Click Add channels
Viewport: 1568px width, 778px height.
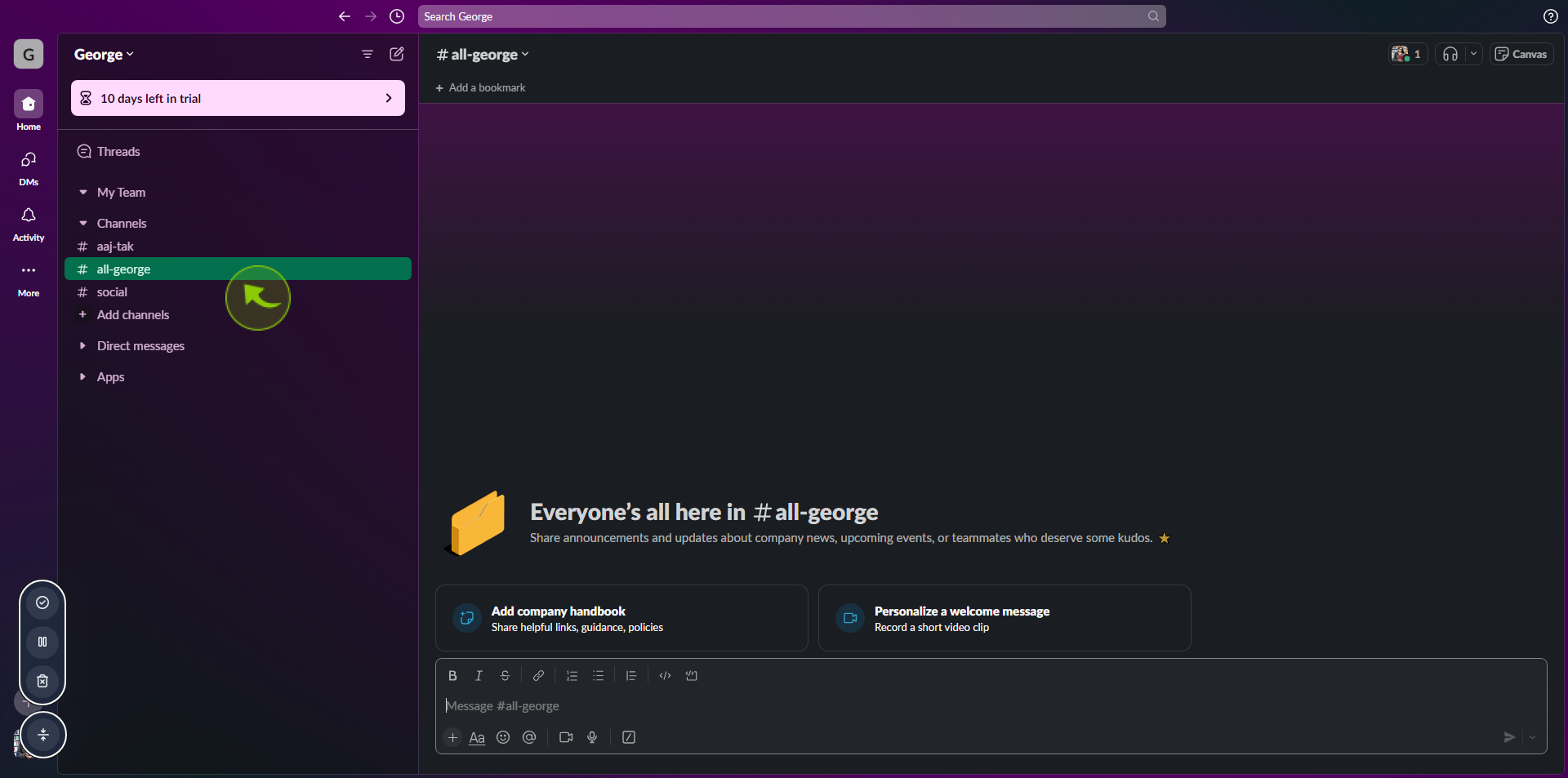(238, 315)
